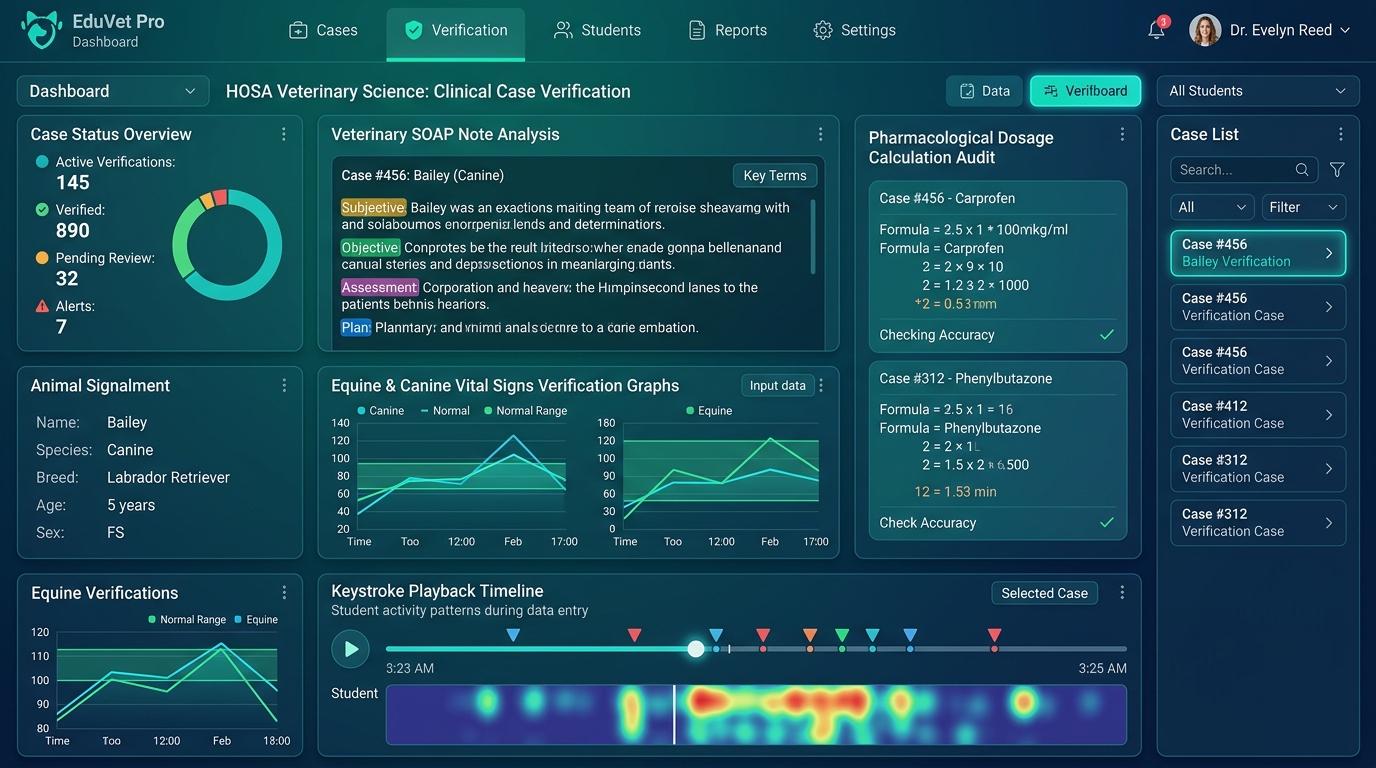Switch to the Verifboard view
Viewport: 1376px width, 768px height.
(x=1085, y=91)
